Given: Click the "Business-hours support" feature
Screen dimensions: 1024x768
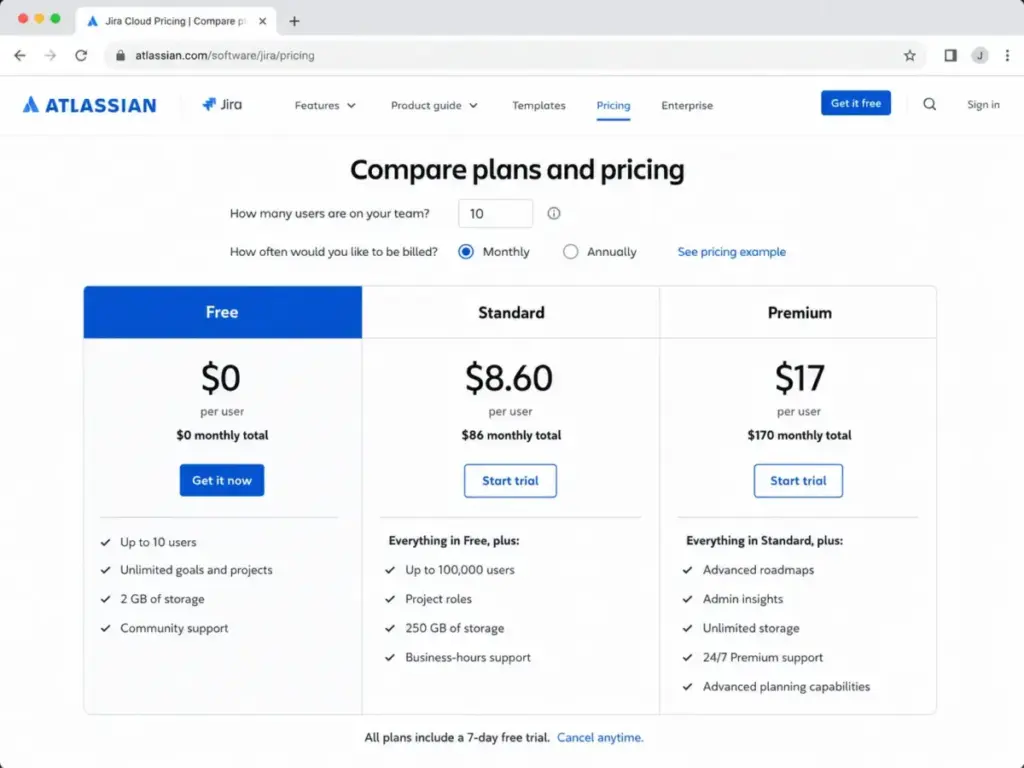Looking at the screenshot, I should click(468, 658).
